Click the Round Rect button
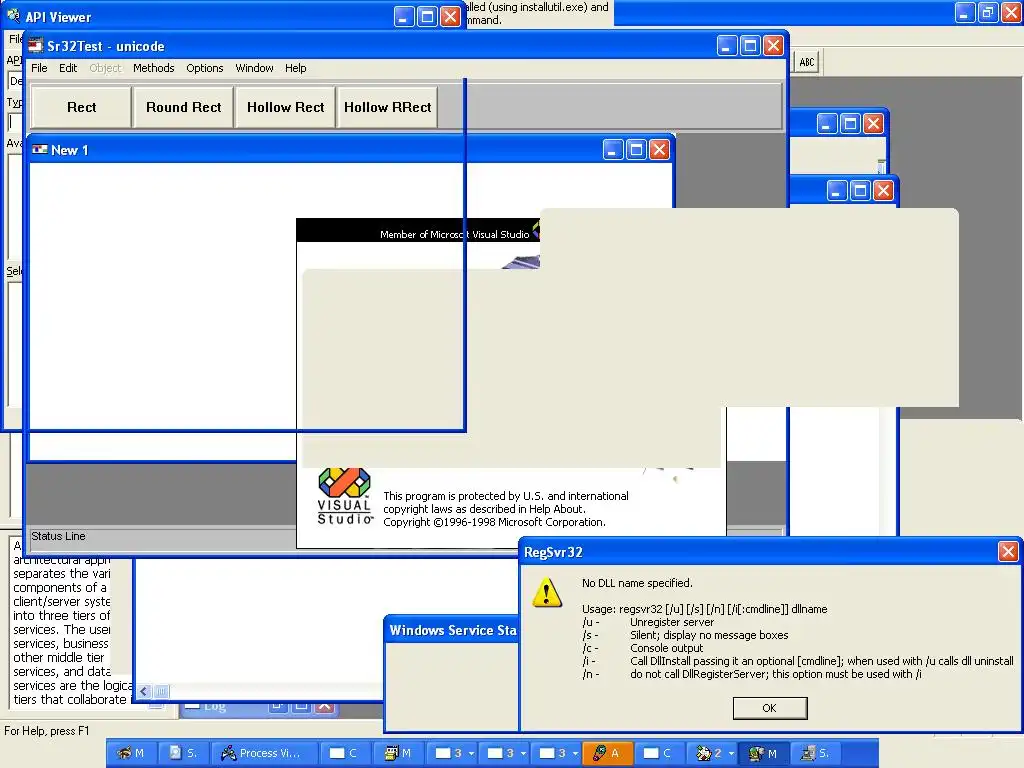This screenshot has width=1024, height=768. (184, 107)
